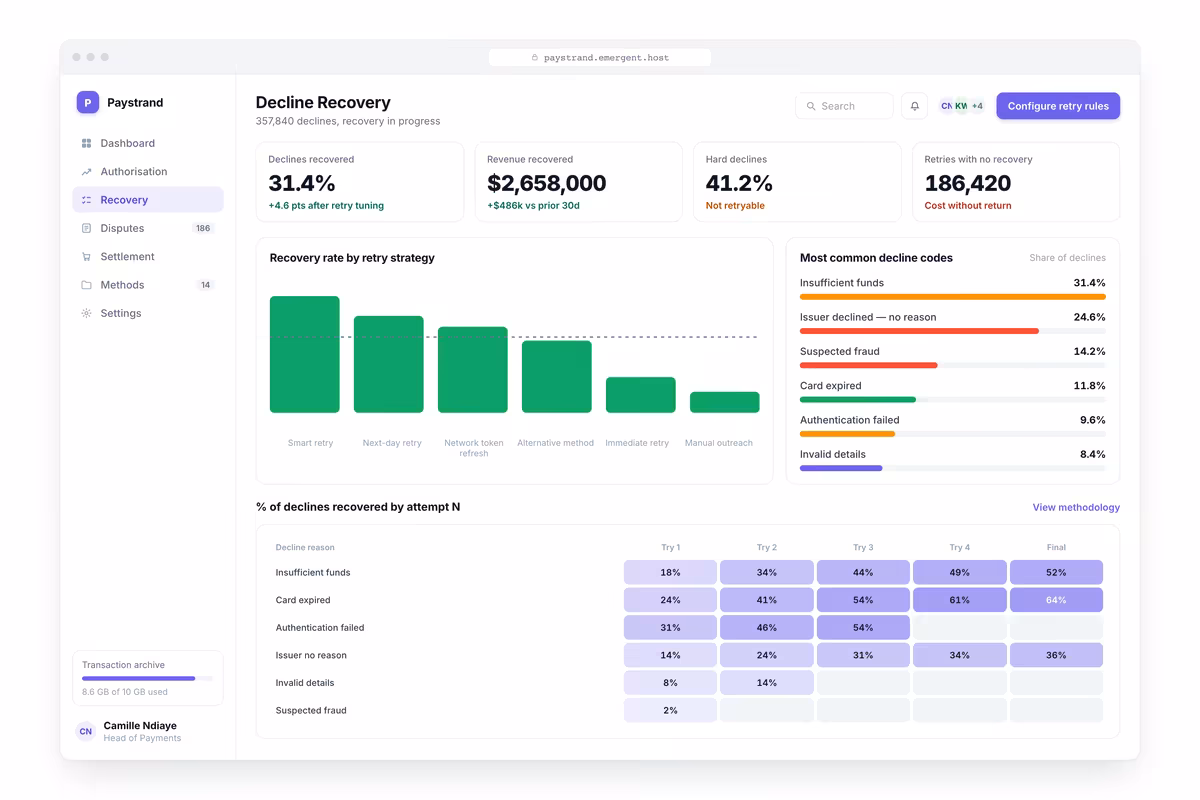Viewport: 1200px width, 800px height.
Task: Click the Retries with no recovery card
Action: [1016, 182]
